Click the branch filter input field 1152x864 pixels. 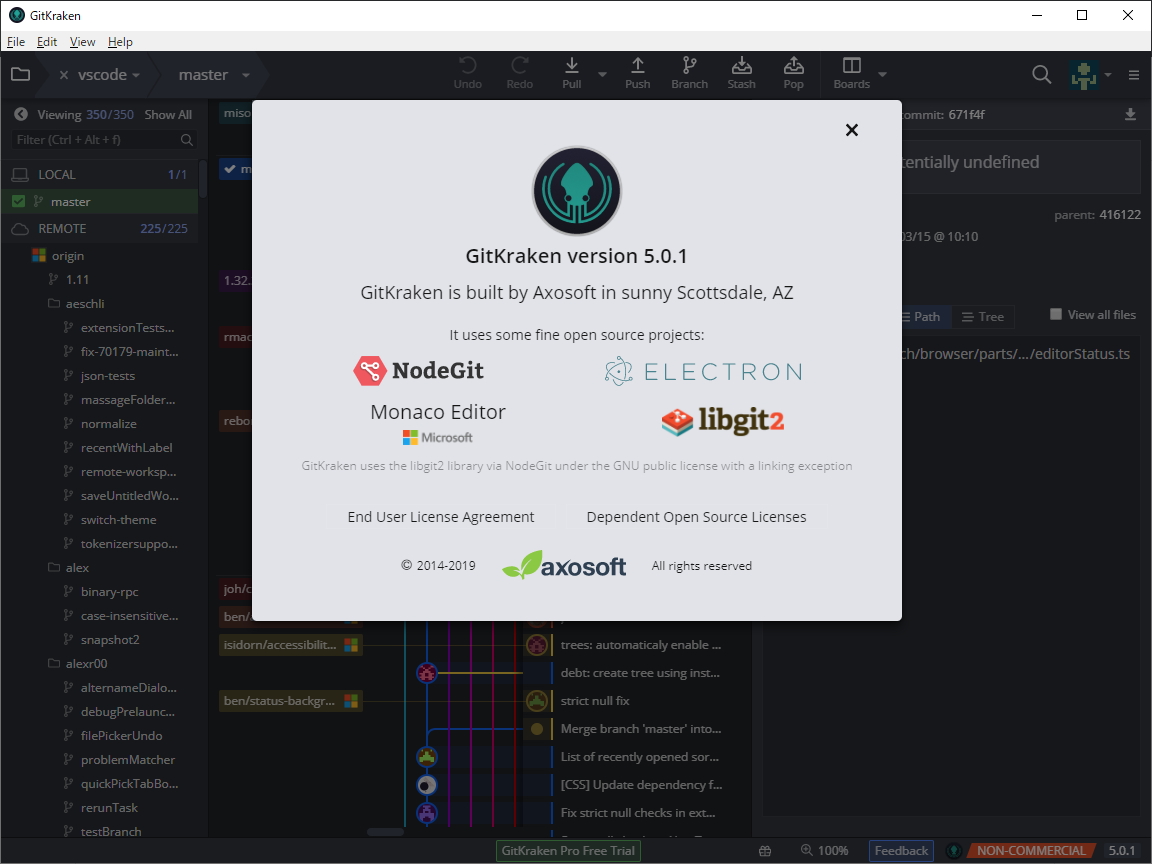coord(90,140)
